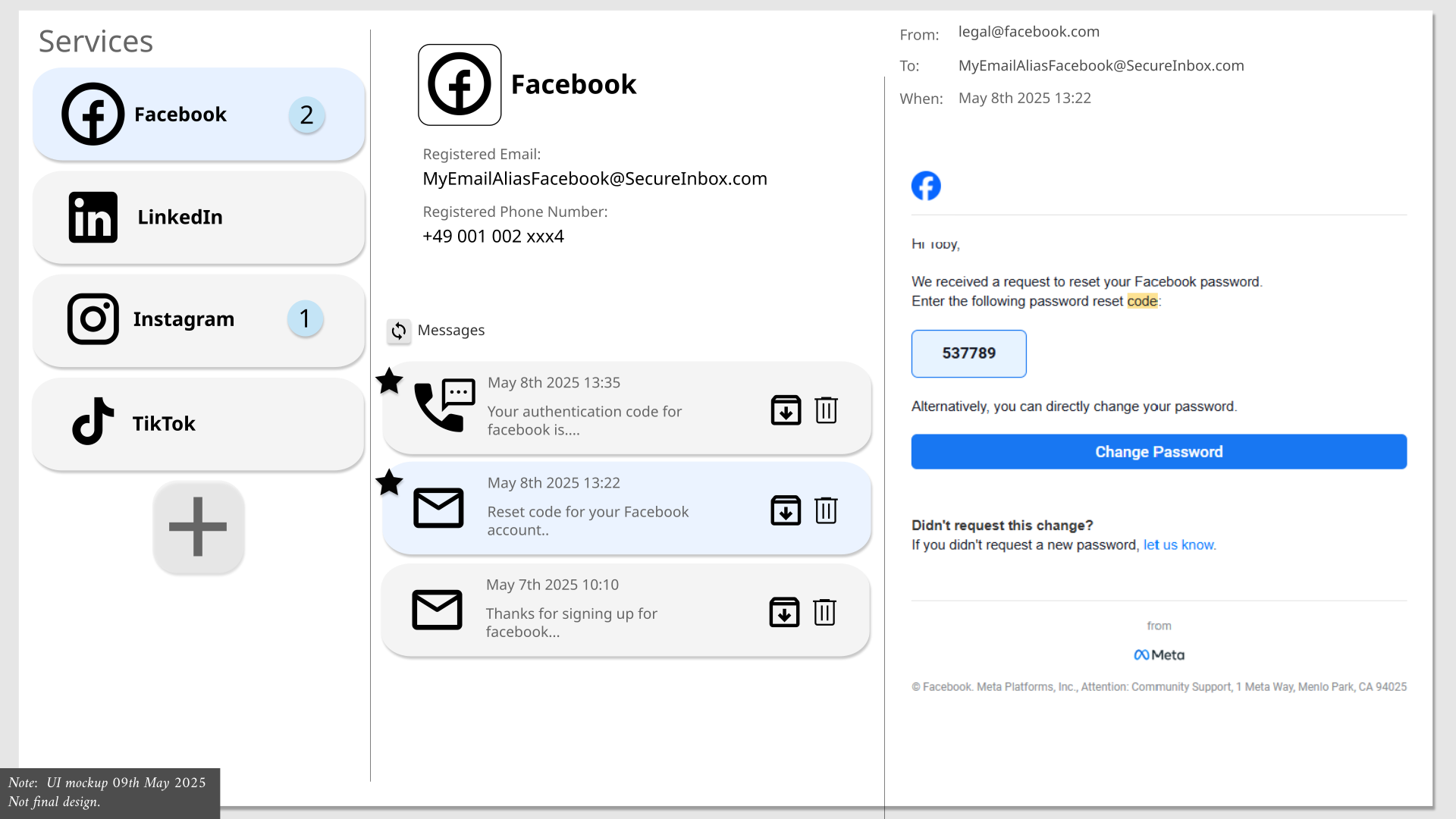Image resolution: width=1456 pixels, height=819 pixels.
Task: Click timestamp May 7th 2025 10:10
Action: coord(552,585)
